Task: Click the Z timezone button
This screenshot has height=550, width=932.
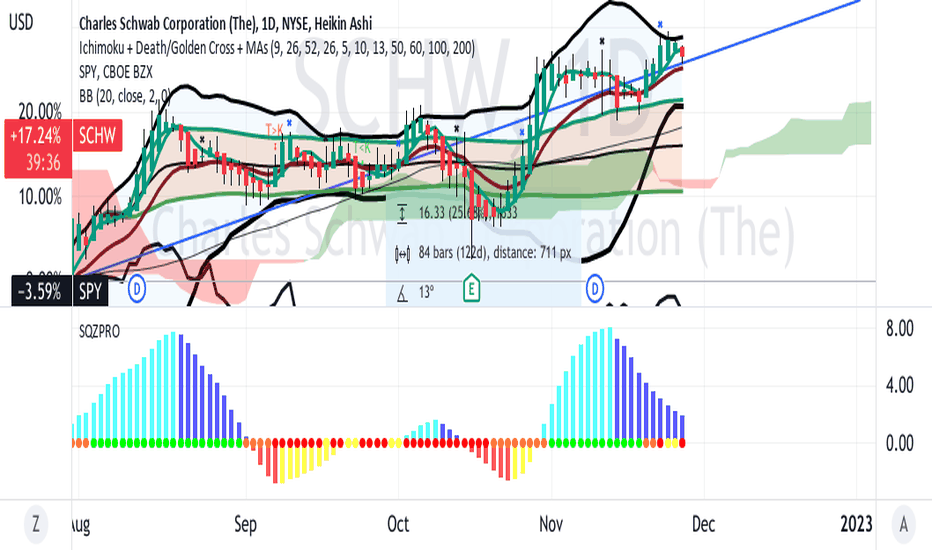Action: click(x=36, y=524)
